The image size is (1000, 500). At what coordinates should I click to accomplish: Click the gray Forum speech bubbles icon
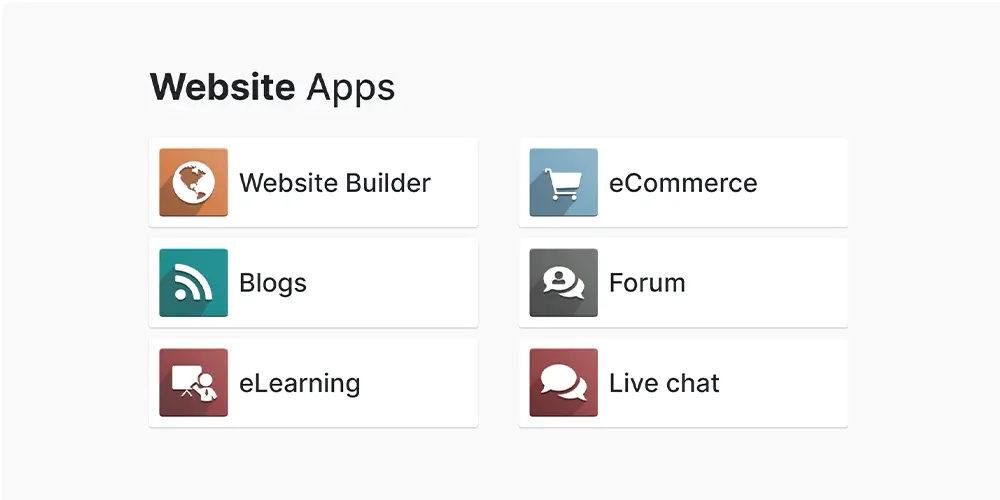(x=563, y=283)
